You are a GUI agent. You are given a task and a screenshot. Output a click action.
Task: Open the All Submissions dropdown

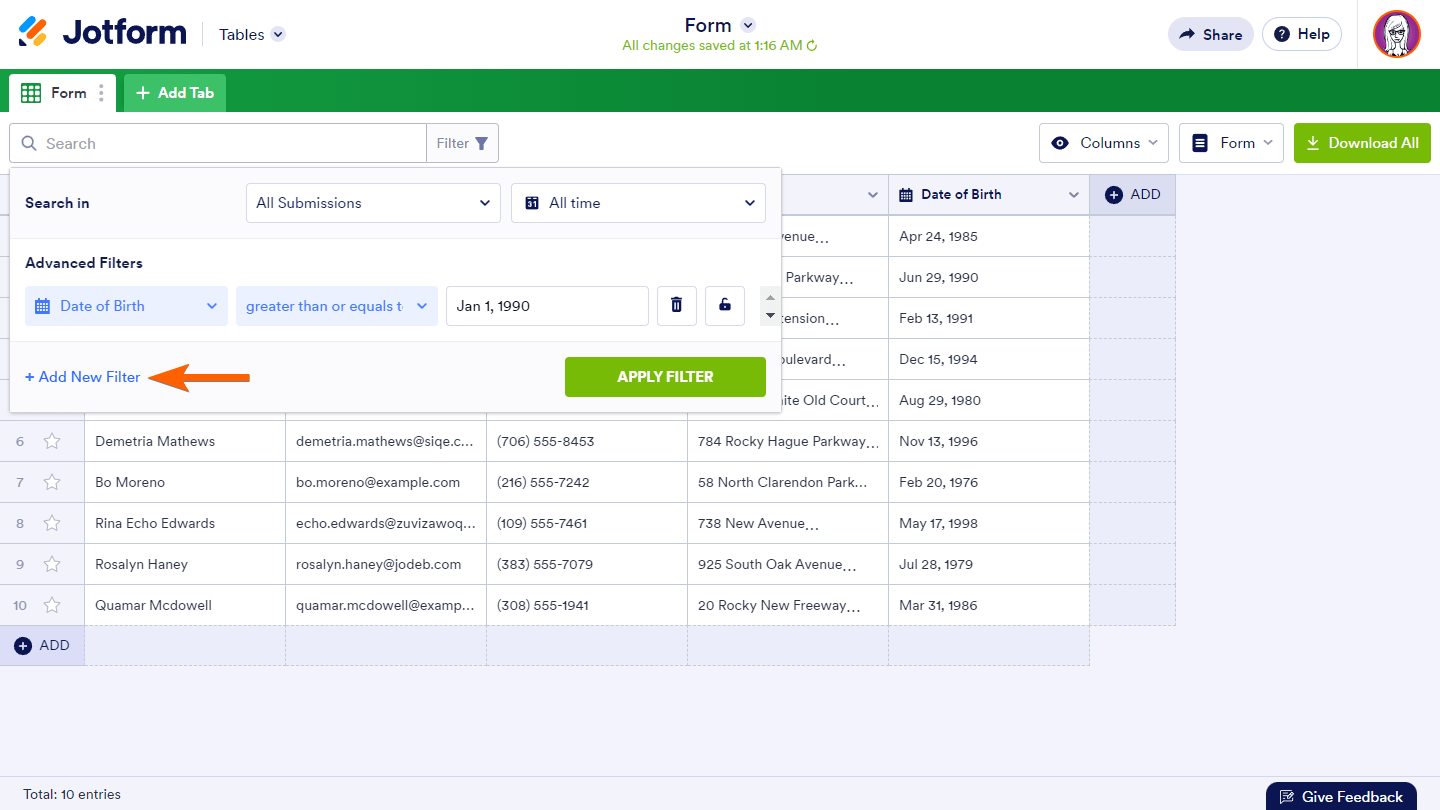coord(373,203)
